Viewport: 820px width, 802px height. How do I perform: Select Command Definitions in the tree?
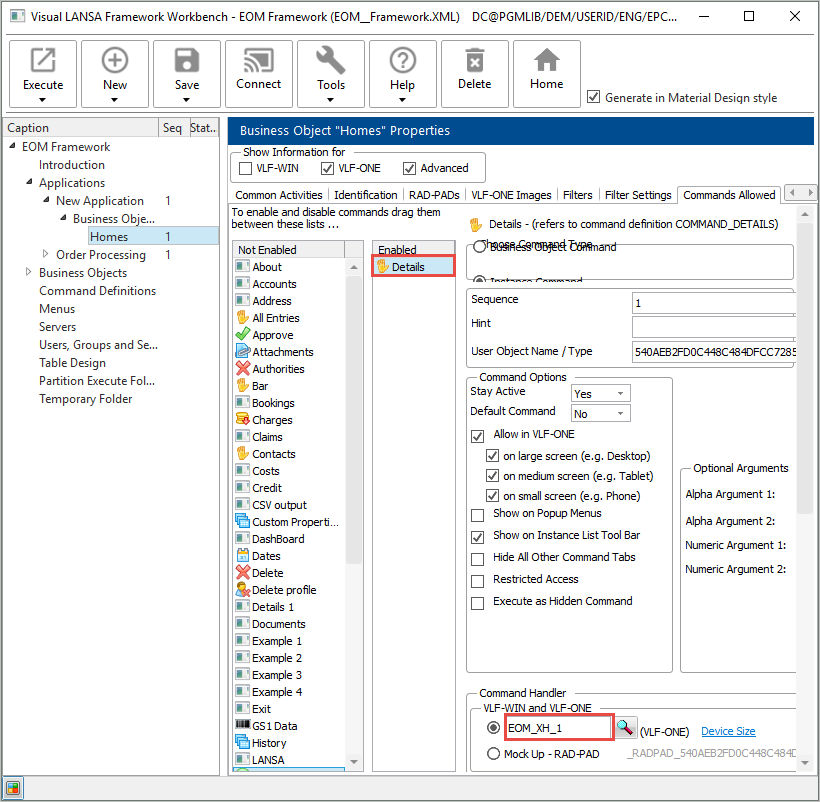point(97,291)
